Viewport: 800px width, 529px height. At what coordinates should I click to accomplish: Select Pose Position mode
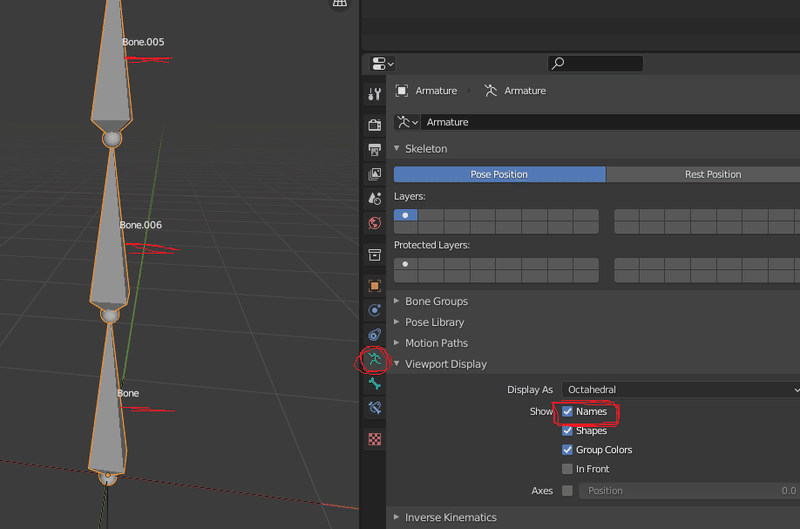click(x=499, y=174)
